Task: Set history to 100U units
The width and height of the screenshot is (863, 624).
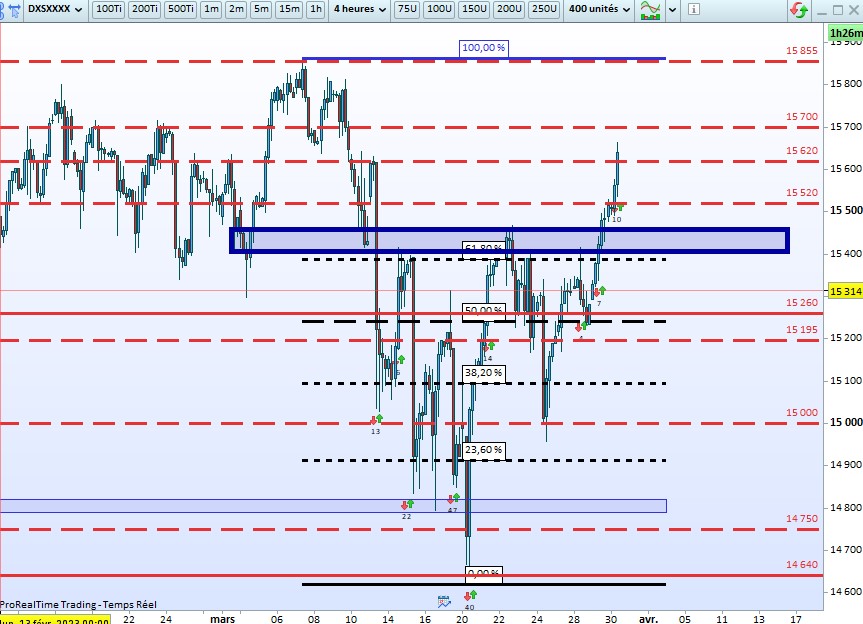Action: [439, 9]
